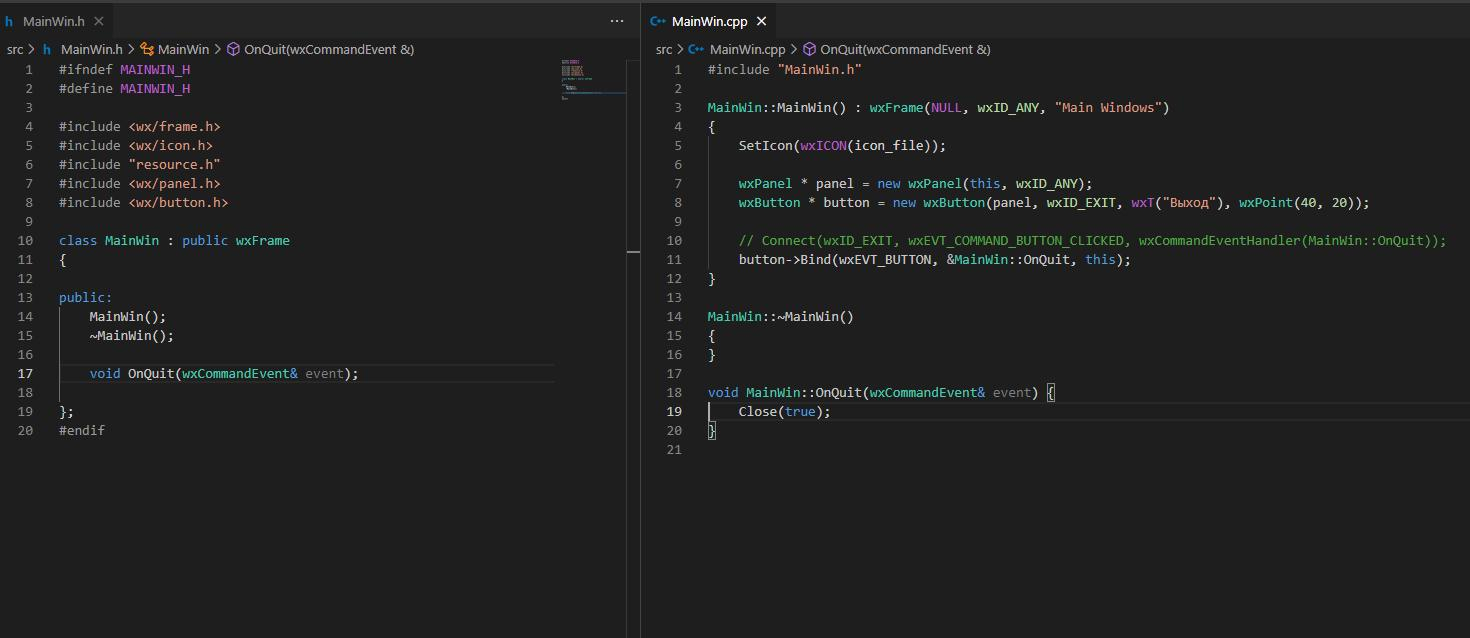Select line number 17 in MainWin.h
Viewport: 1470px width, 638px height.
[x=25, y=374]
